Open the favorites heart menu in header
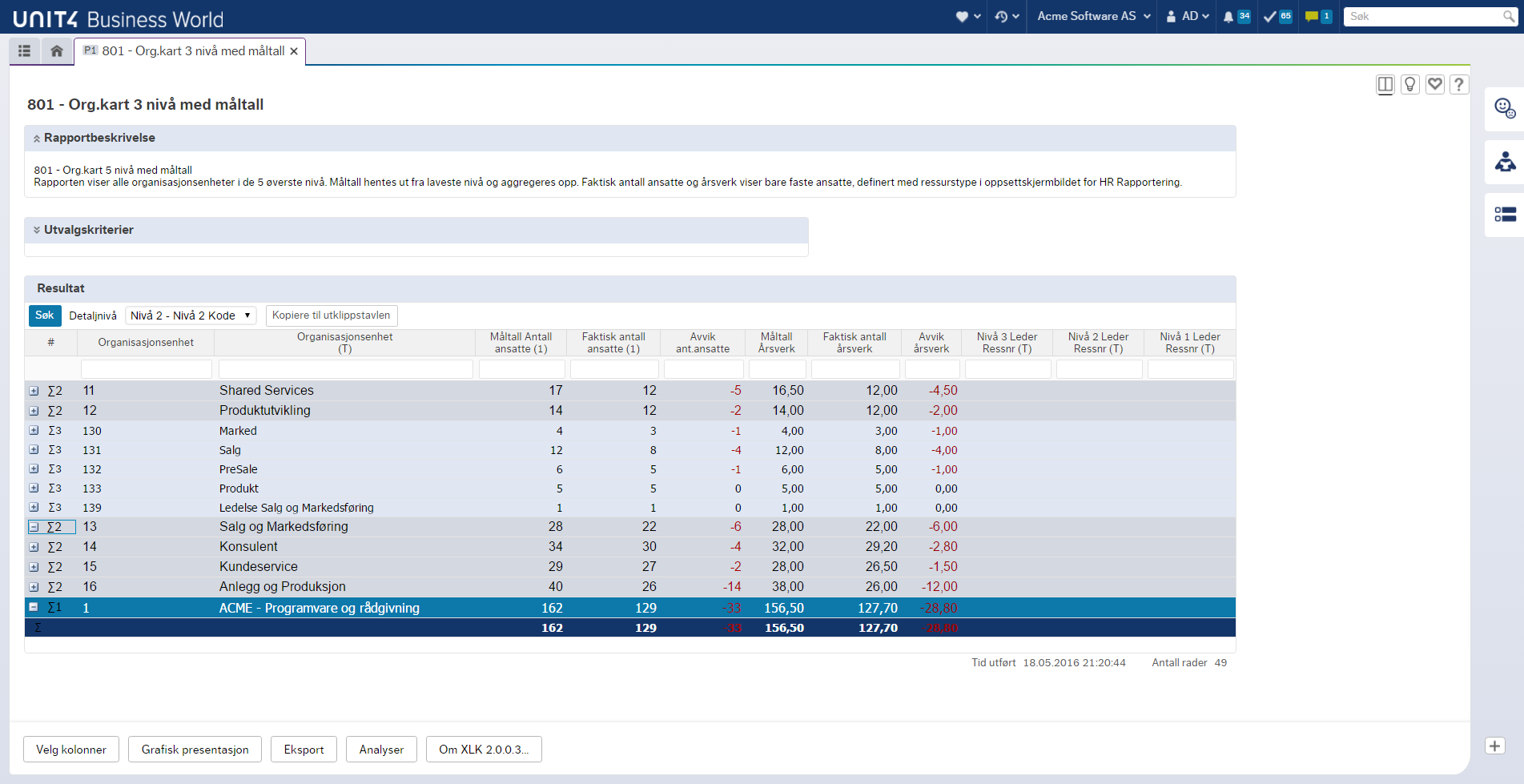 coord(967,16)
